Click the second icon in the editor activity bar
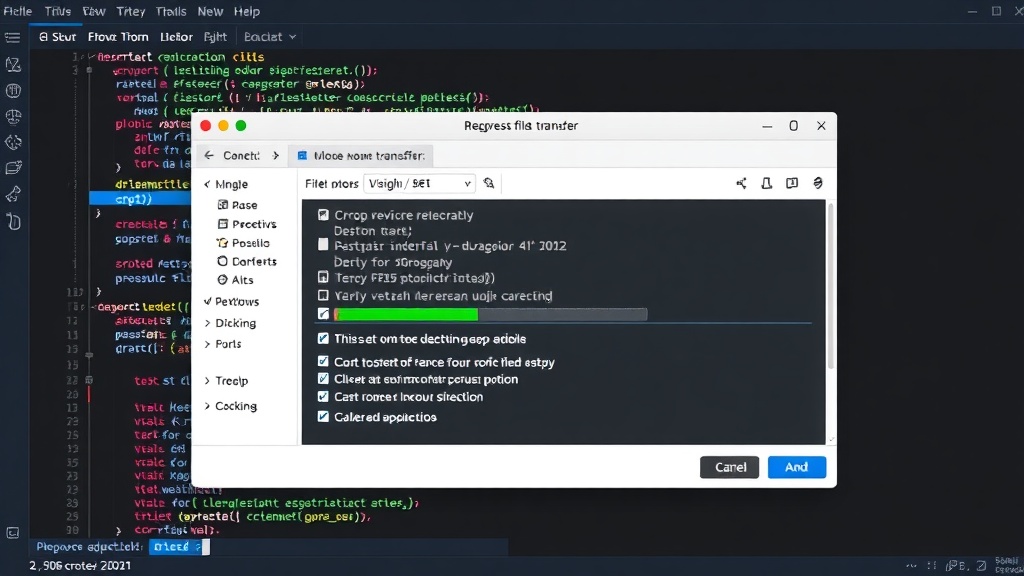 click(12, 65)
